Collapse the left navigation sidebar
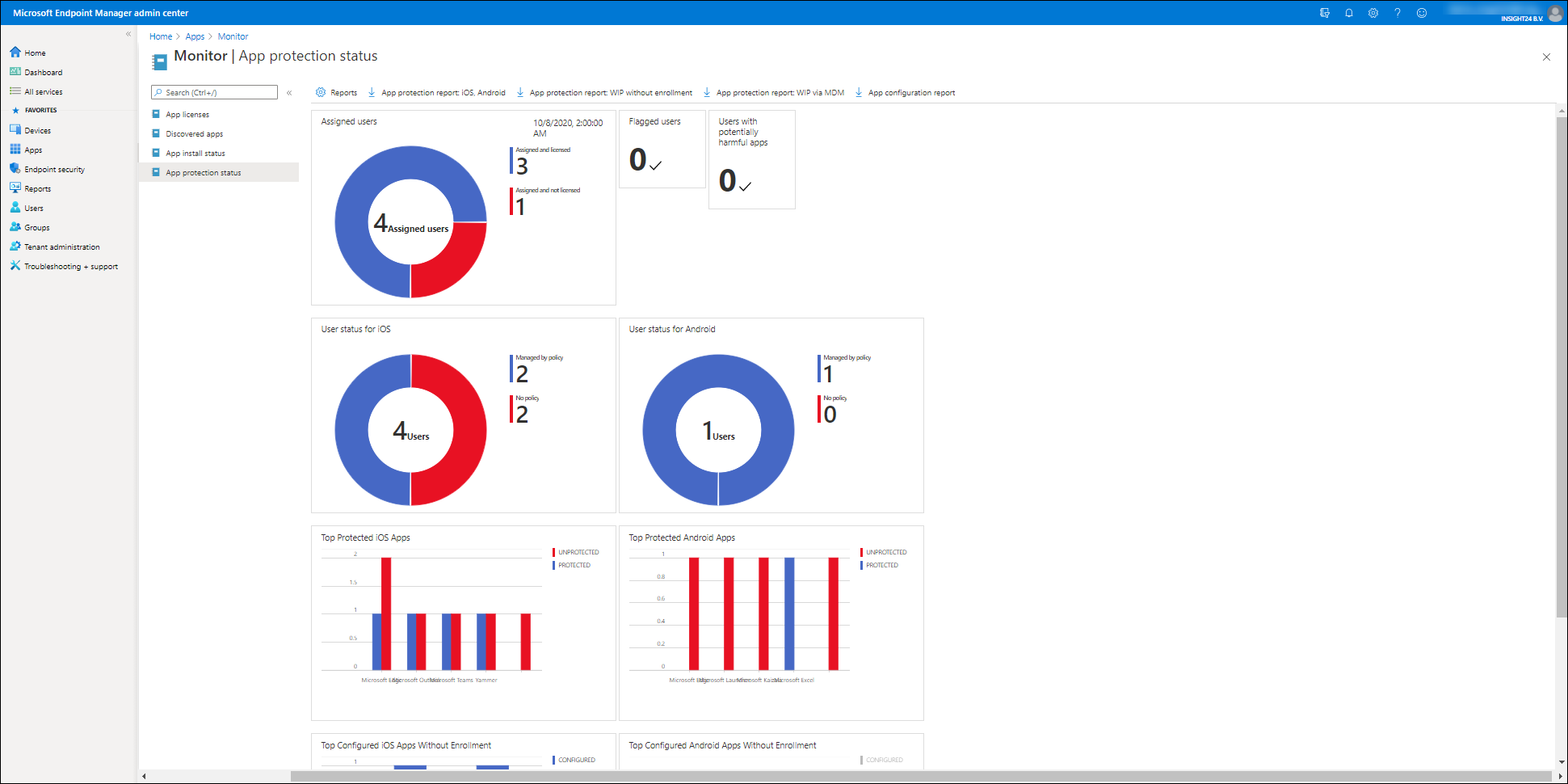 pyautogui.click(x=128, y=34)
